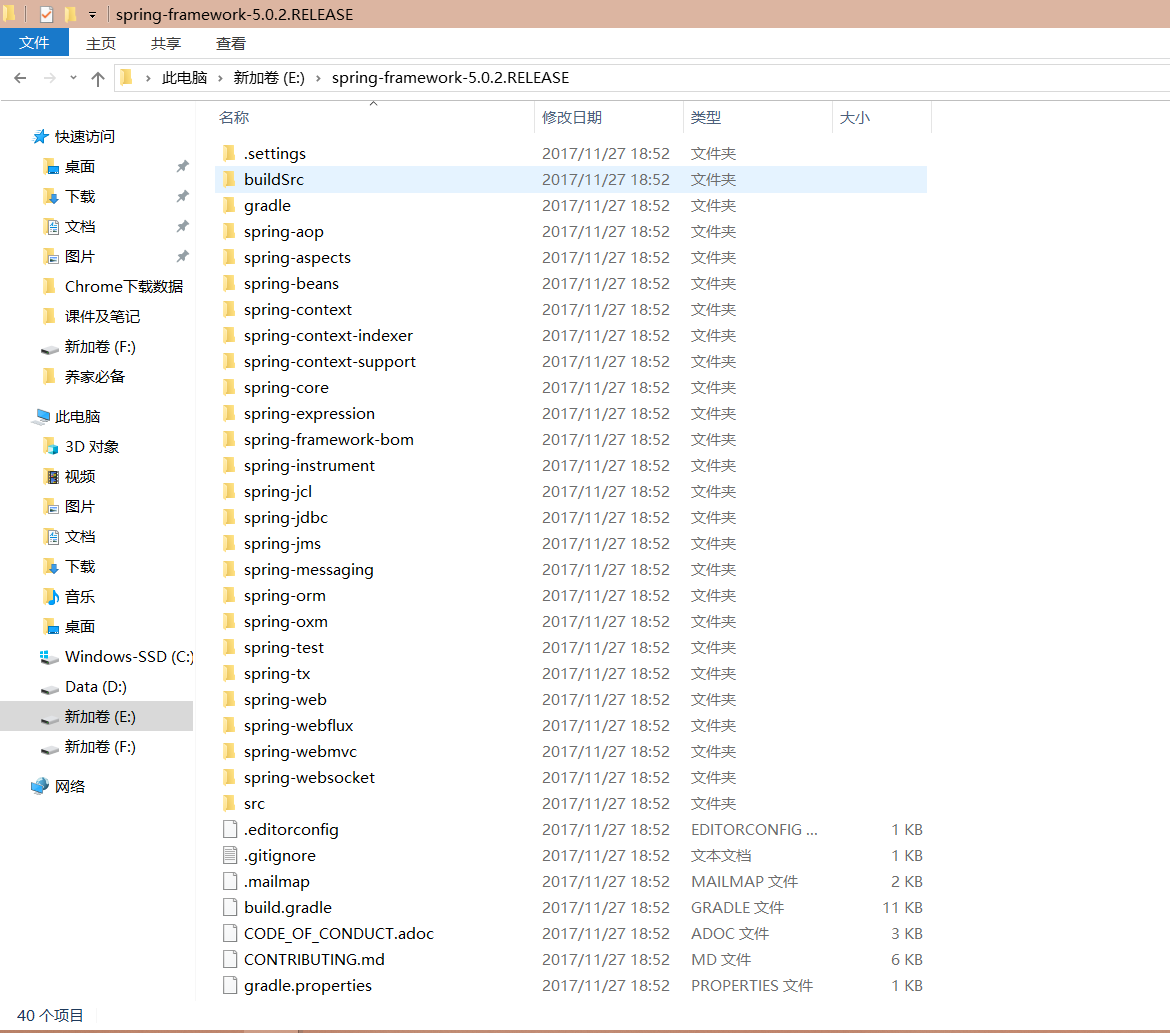Select the spring-webmvc folder icon
The height and width of the screenshot is (1033, 1170).
[x=230, y=752]
